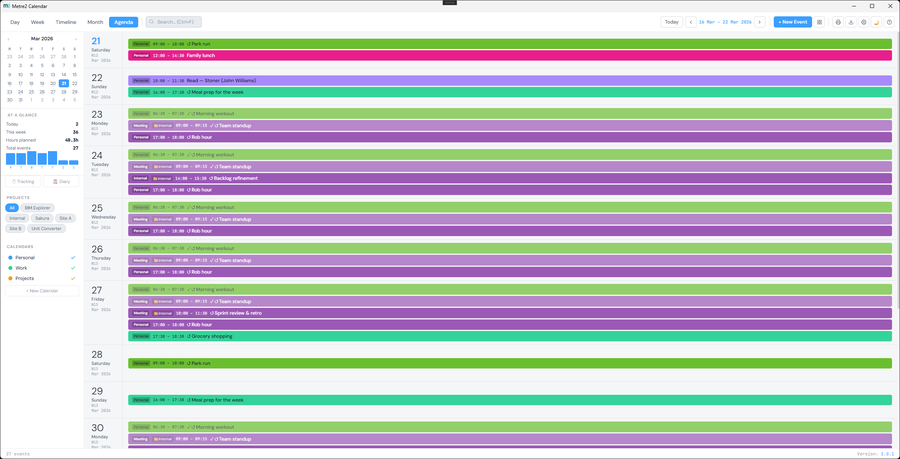Switch to Day view
Screen dimensions: 900x459
[15, 22]
